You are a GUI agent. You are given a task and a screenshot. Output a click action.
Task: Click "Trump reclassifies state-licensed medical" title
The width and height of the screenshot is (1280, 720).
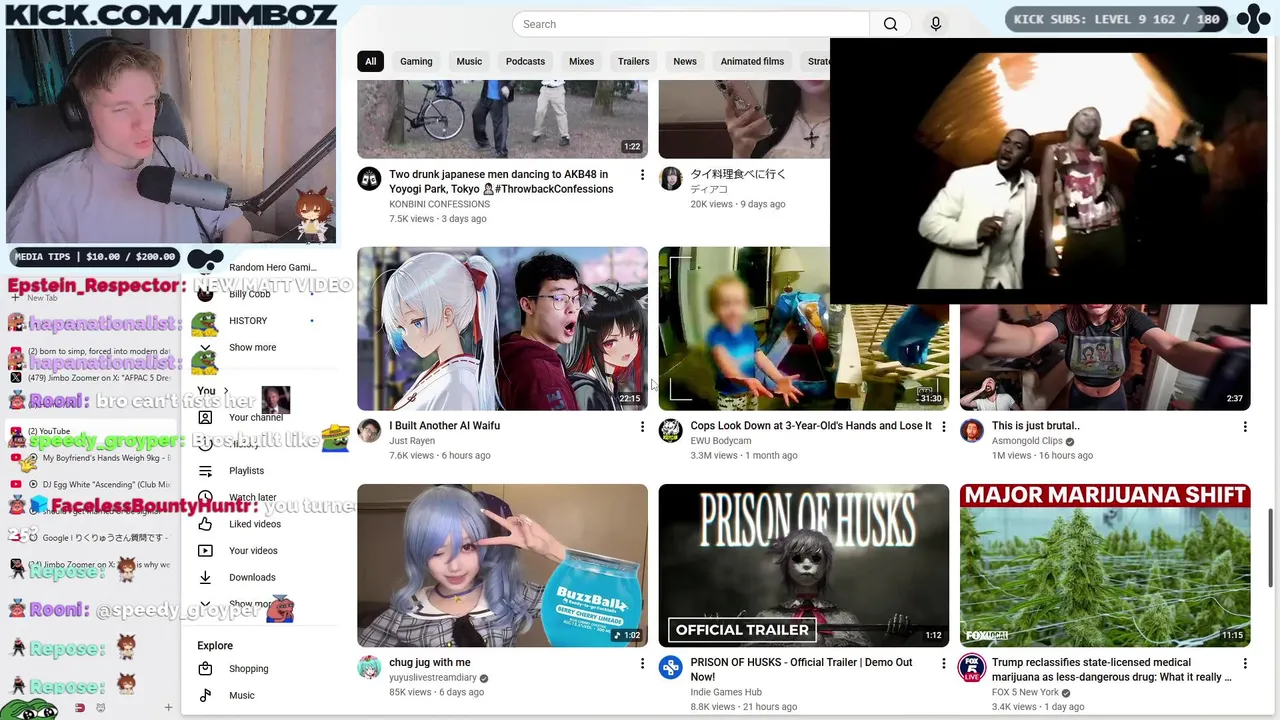[1110, 670]
